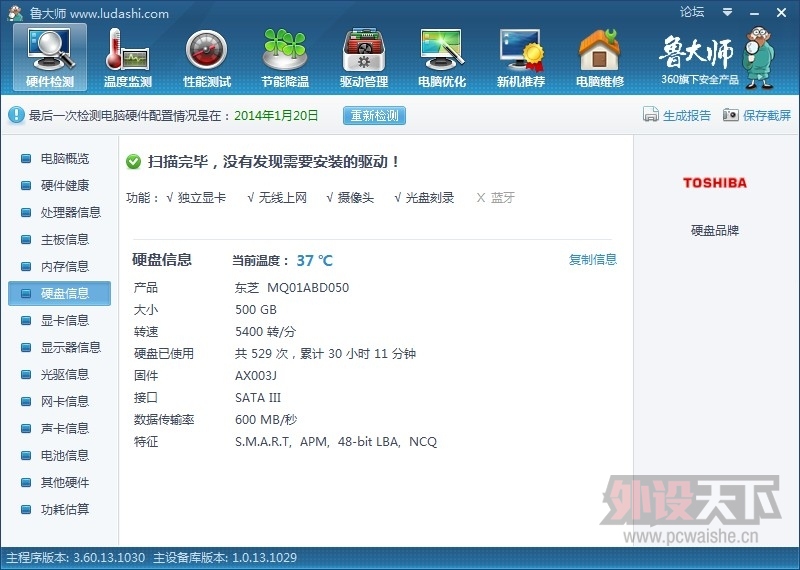
Task: Click the greyed-out 蓝牙 feature label
Action: pos(503,197)
